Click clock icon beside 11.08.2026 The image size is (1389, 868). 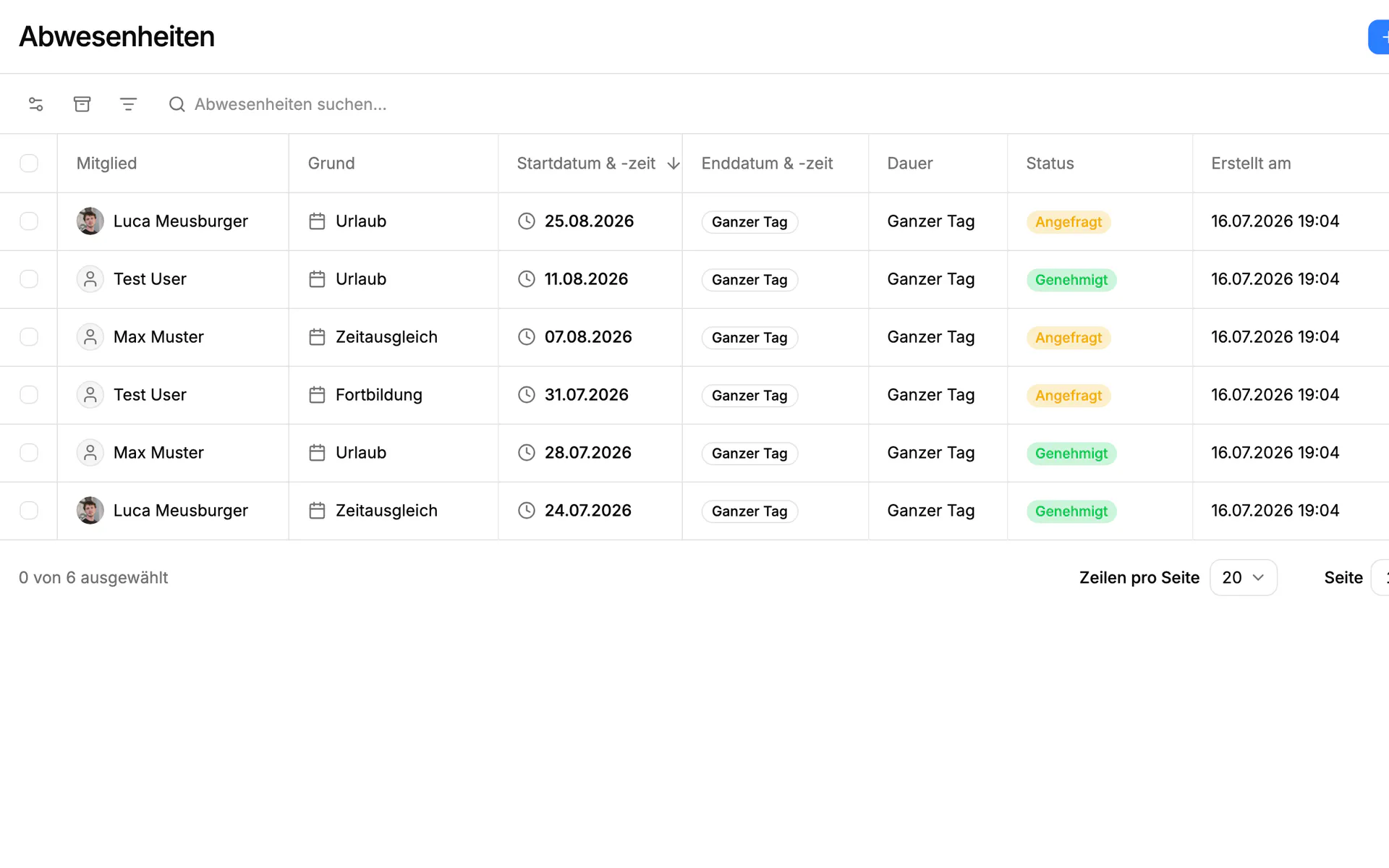click(527, 279)
